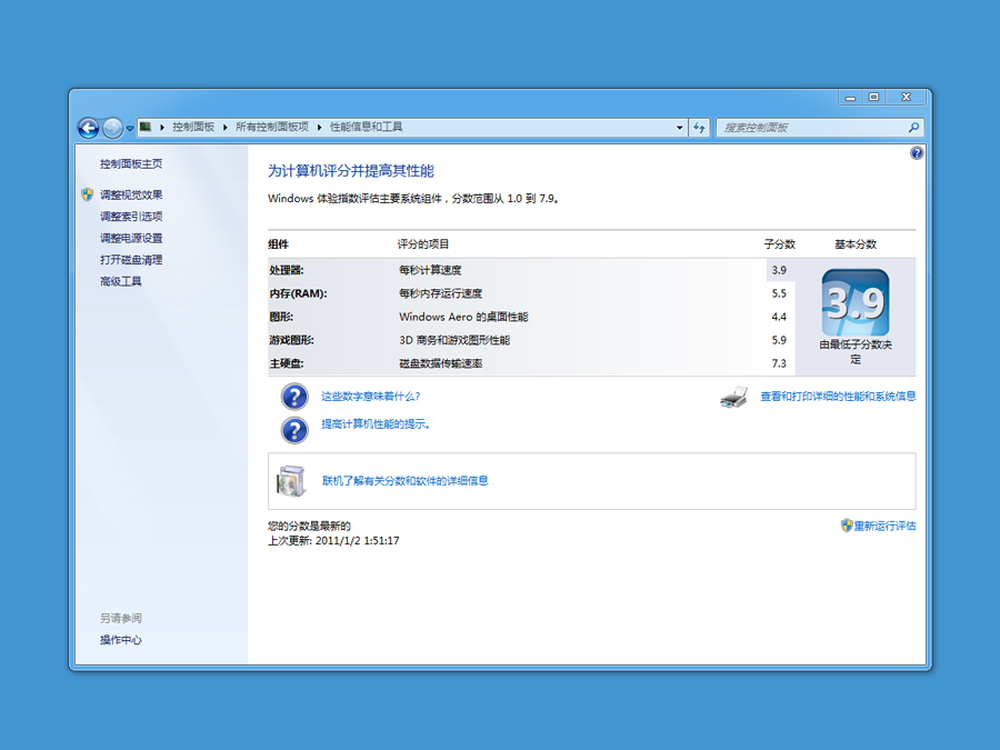Open 联机了解有关分数和软件的详细信息 link
The image size is (1000, 750).
pos(406,481)
